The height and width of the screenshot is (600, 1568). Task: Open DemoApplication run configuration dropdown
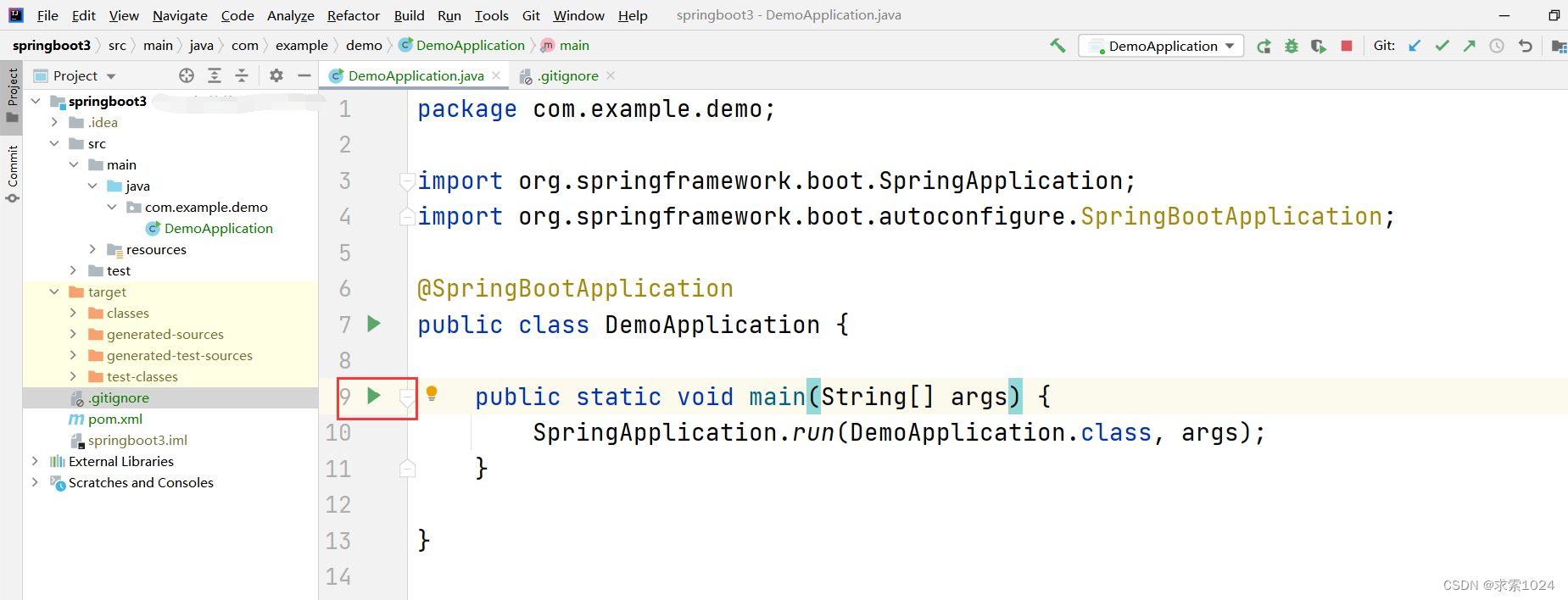pyautogui.click(x=1161, y=46)
